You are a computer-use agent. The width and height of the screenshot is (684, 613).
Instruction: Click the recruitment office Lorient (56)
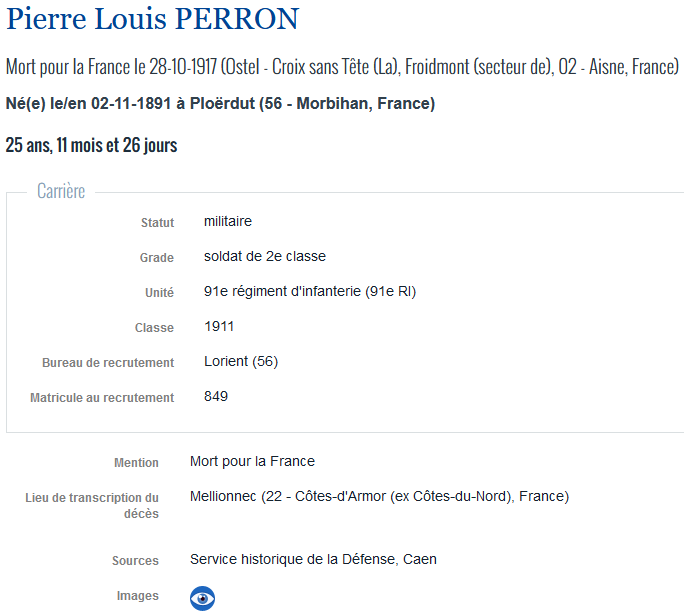pos(240,361)
